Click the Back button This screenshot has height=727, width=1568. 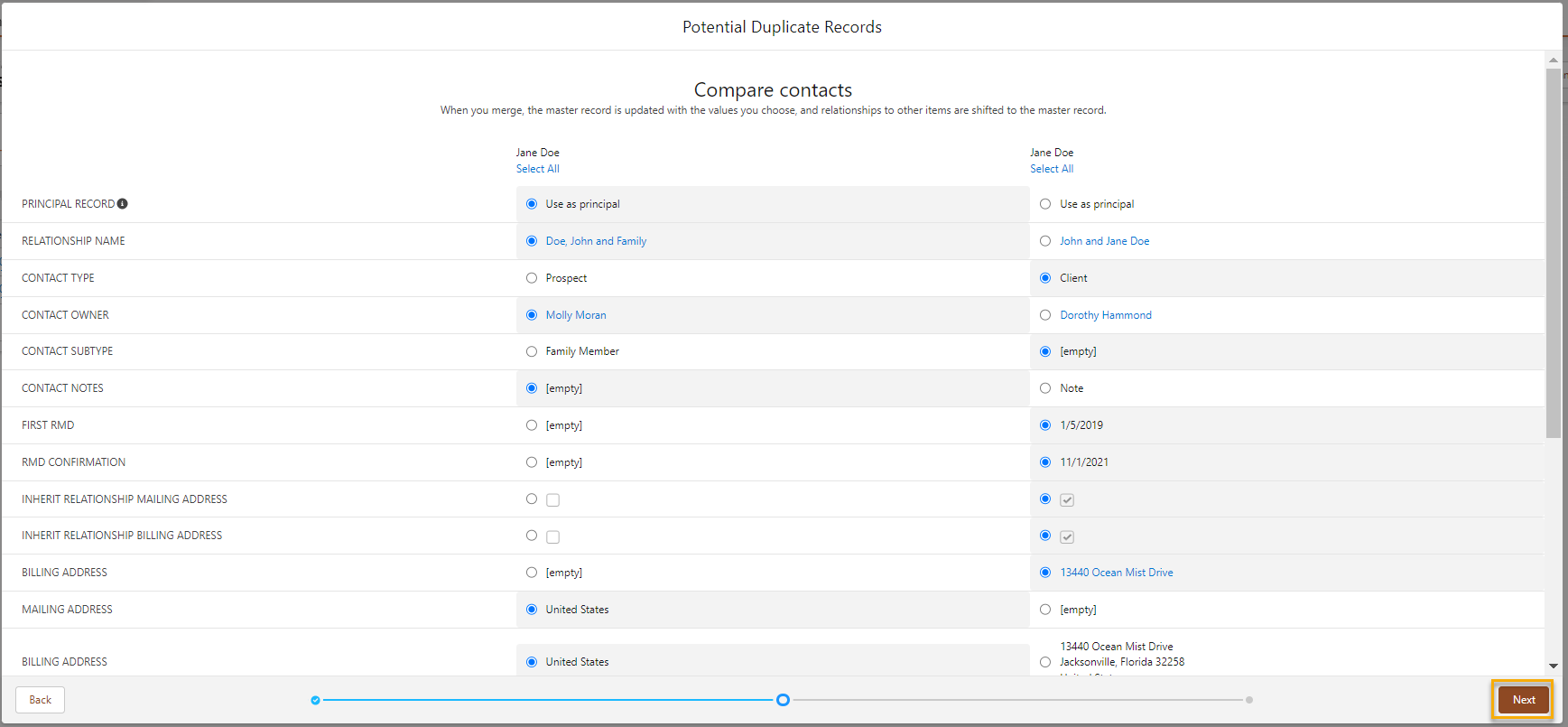click(x=40, y=700)
